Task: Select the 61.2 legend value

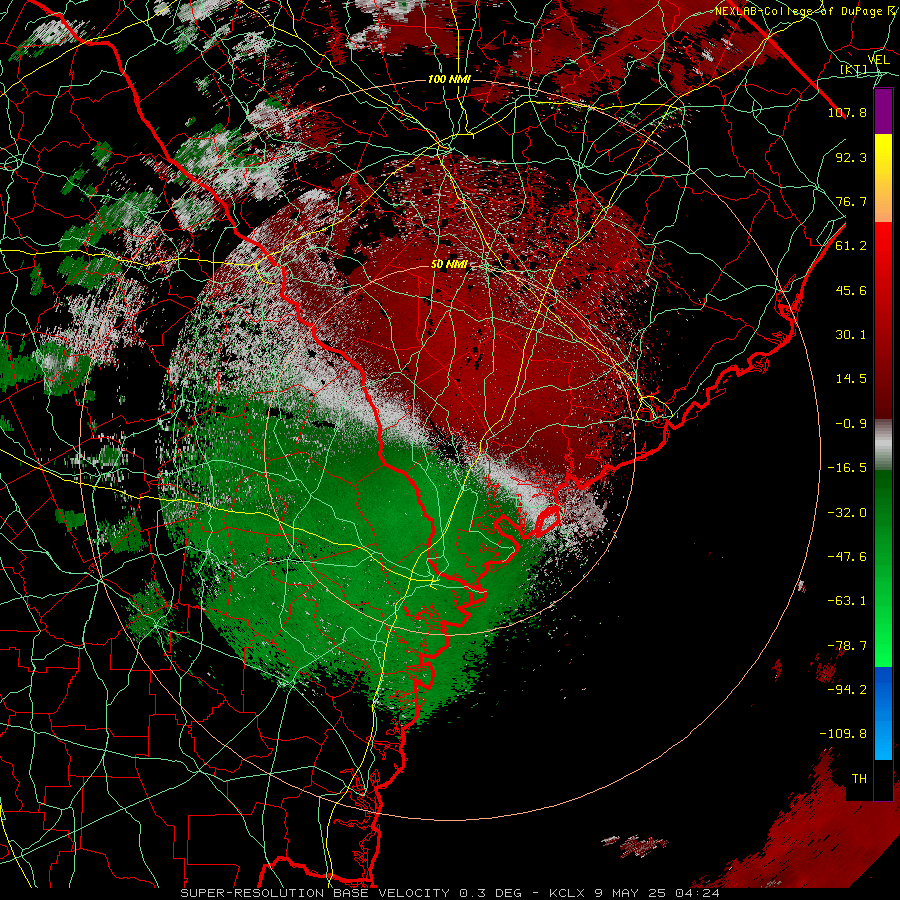Action: click(x=851, y=246)
